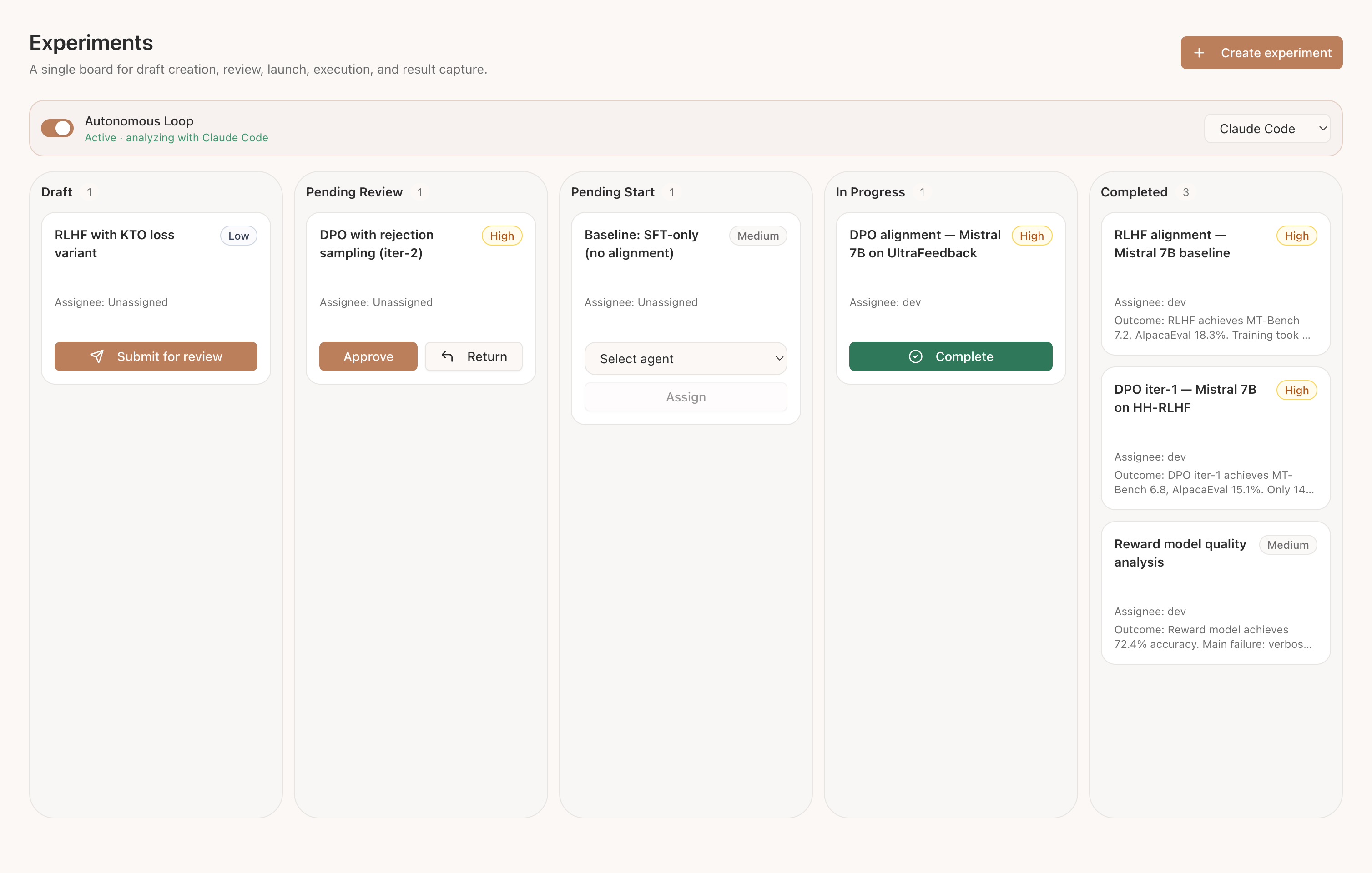Click the paper plane icon on Submit for review

pos(97,356)
